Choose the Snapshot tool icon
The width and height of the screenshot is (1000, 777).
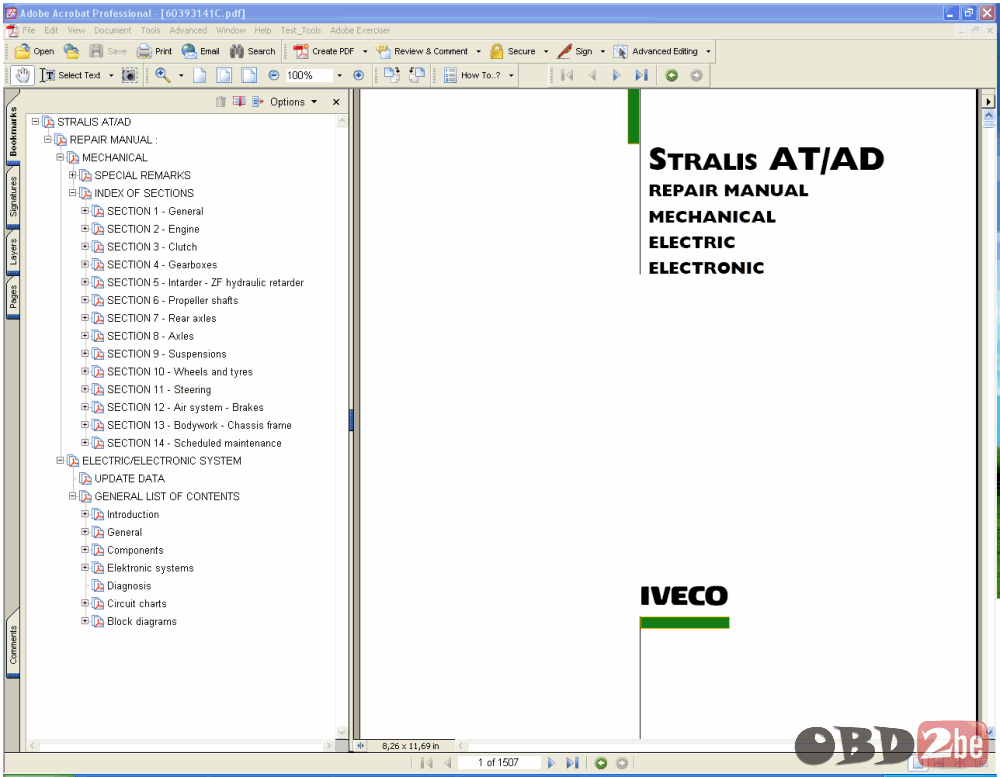click(x=129, y=75)
